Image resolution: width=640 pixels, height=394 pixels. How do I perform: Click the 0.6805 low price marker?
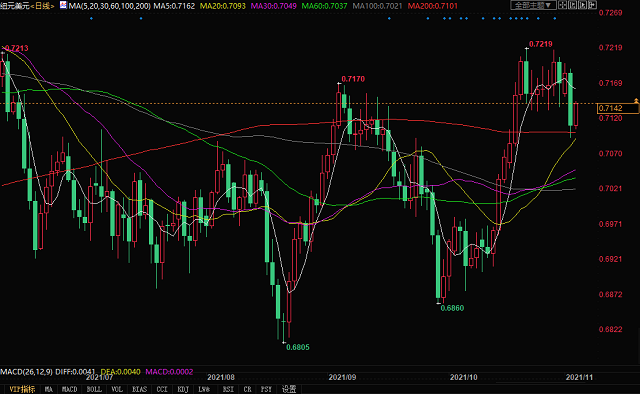298,347
